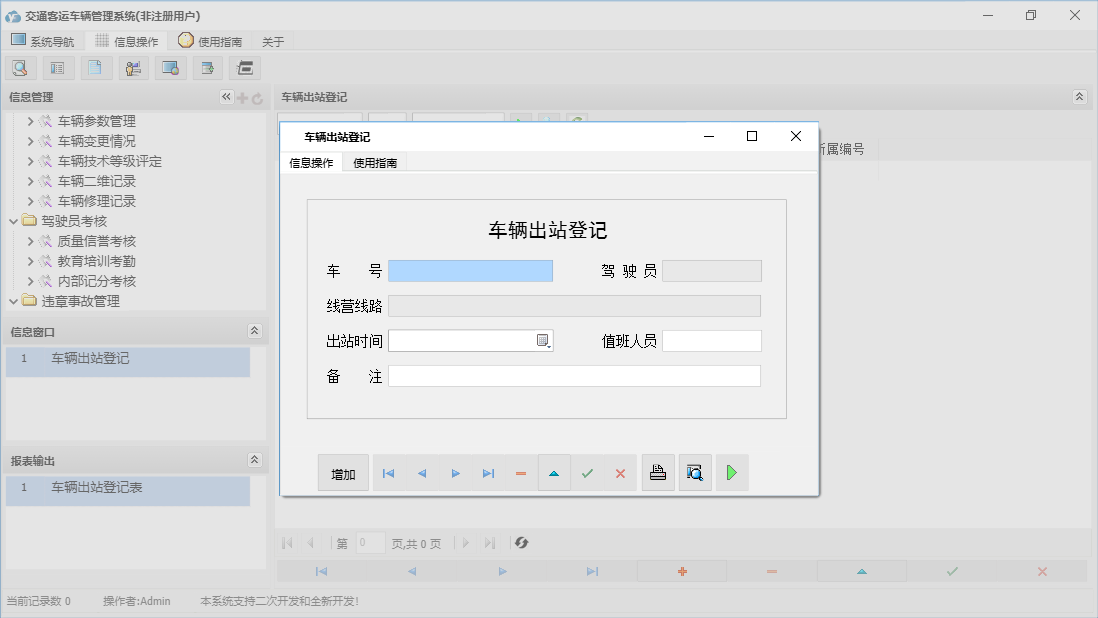Image resolution: width=1098 pixels, height=618 pixels.
Task: Collapse the 驾驶员考核 folder
Action: pos(15,221)
